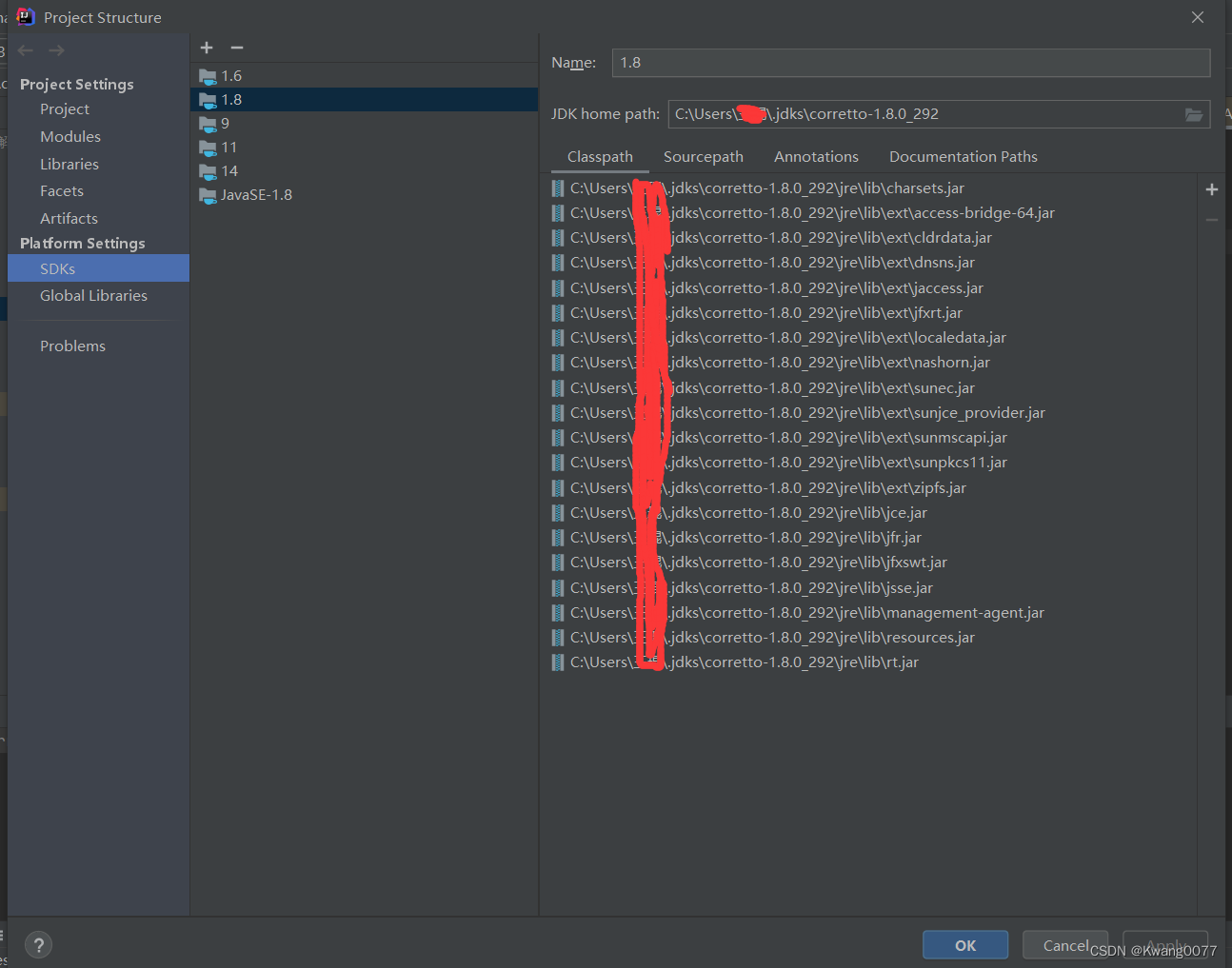Image resolution: width=1232 pixels, height=968 pixels.
Task: Click the jar icon beside charsets.jar
Action: click(x=558, y=188)
